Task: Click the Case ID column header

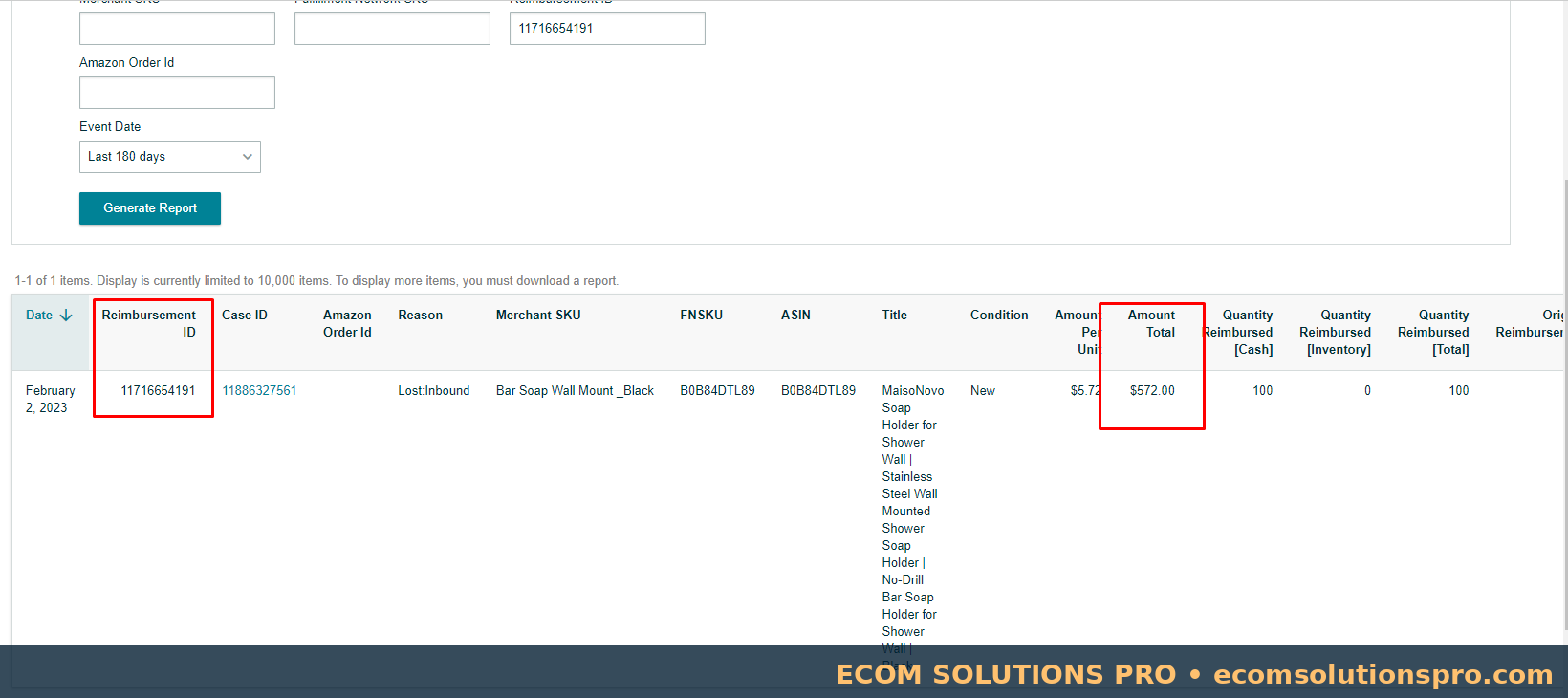Action: pos(245,315)
